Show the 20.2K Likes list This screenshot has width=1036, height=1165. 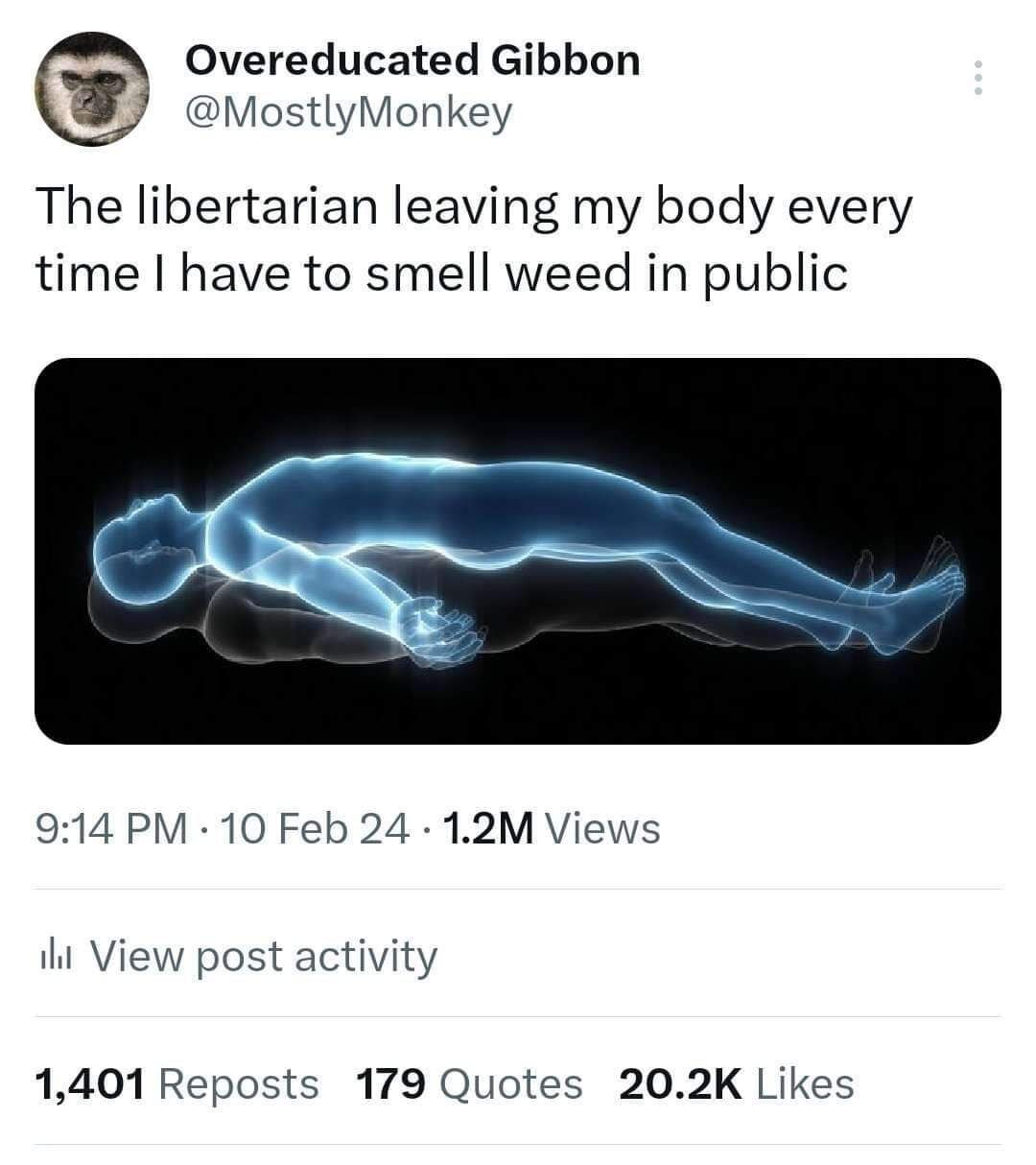click(737, 1084)
